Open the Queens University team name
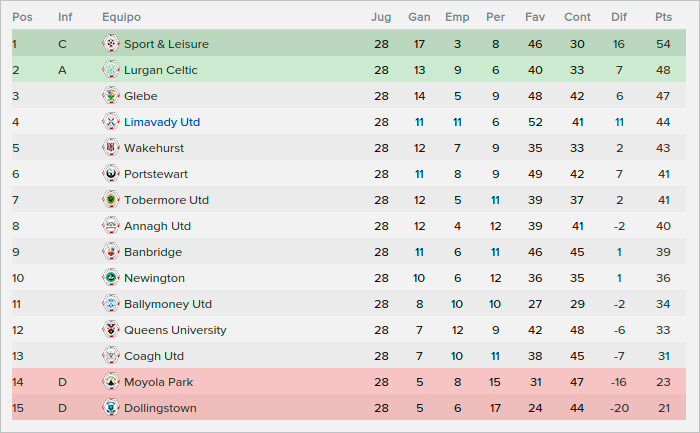Screen dimensions: 700x433 tap(175, 330)
